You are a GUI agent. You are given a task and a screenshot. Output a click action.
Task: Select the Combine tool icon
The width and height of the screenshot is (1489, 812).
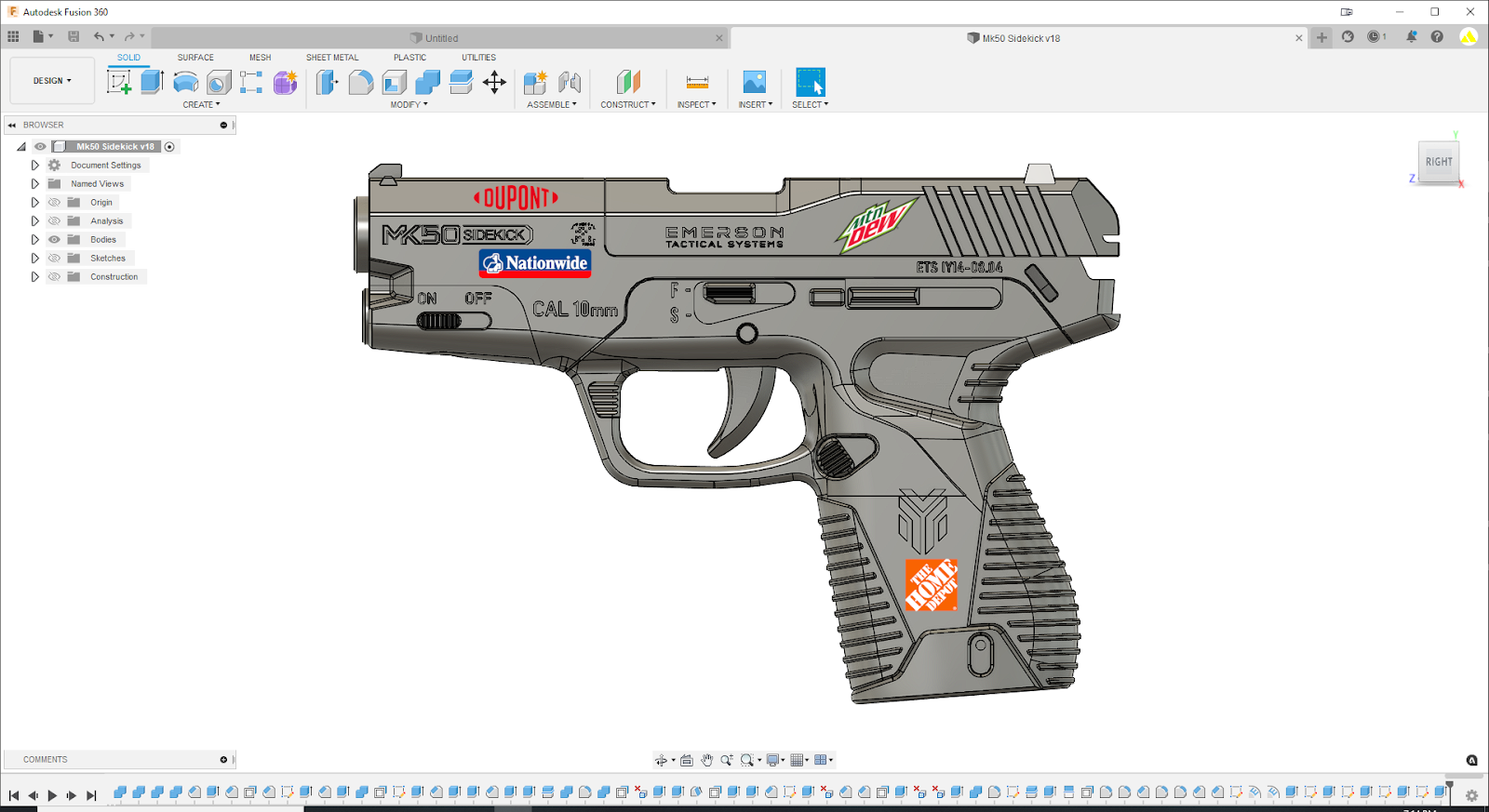(427, 82)
